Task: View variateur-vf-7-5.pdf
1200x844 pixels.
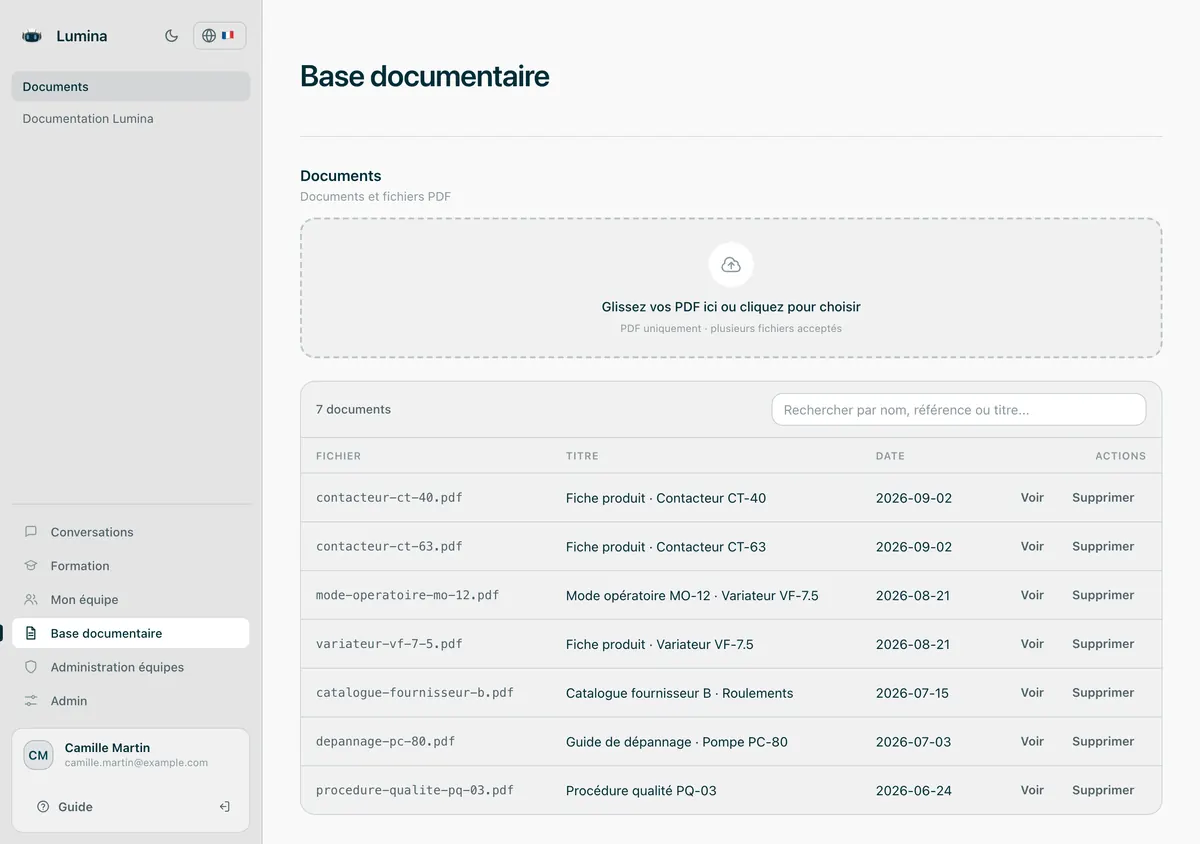Action: (1032, 644)
